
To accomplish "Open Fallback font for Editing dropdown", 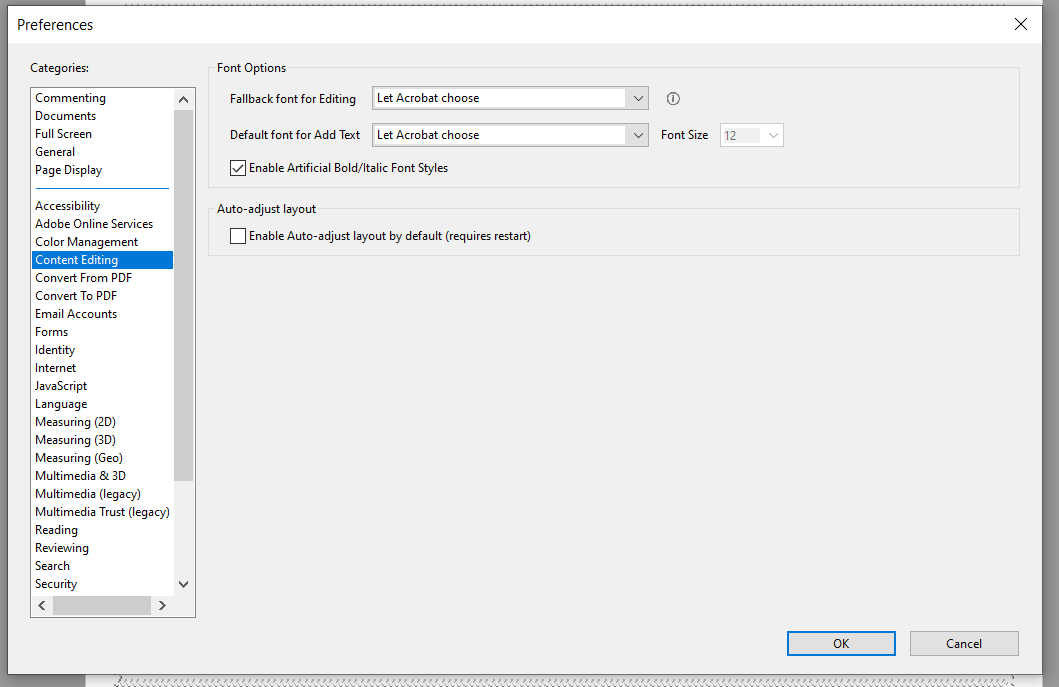I will tap(637, 98).
